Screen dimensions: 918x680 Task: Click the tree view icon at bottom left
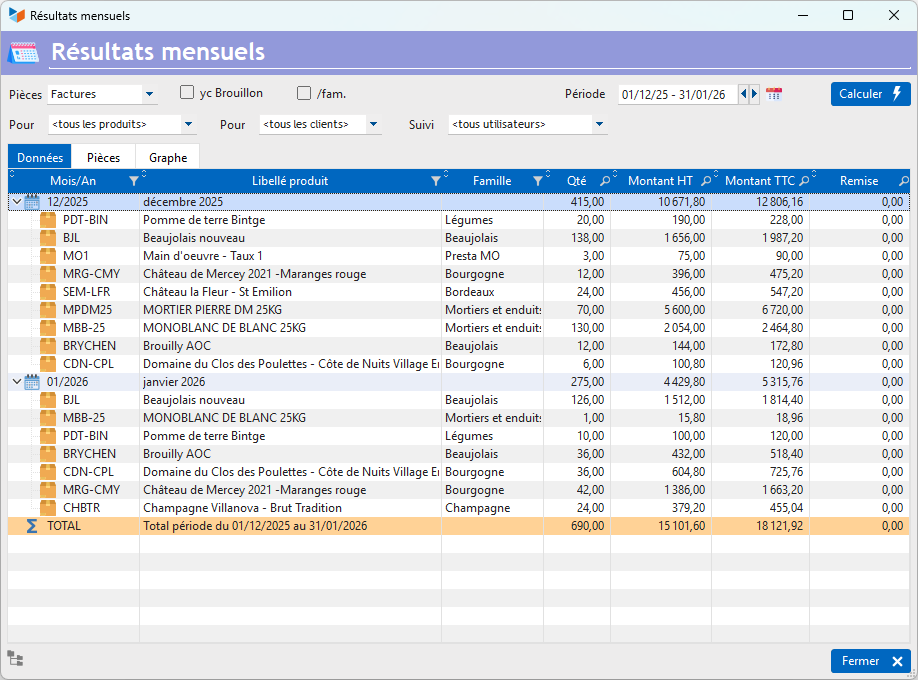pyautogui.click(x=15, y=658)
